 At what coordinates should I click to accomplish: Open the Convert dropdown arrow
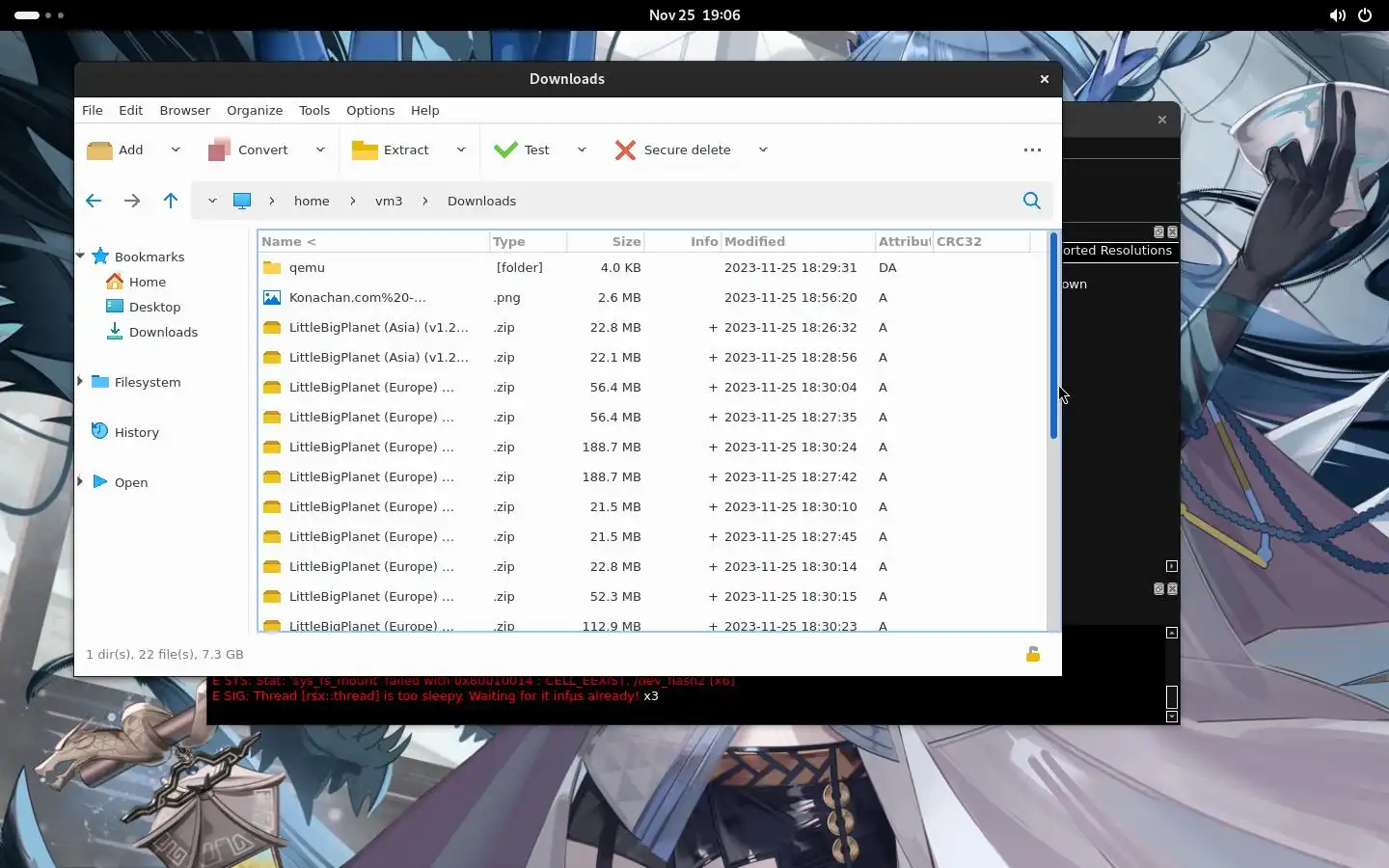(x=320, y=149)
